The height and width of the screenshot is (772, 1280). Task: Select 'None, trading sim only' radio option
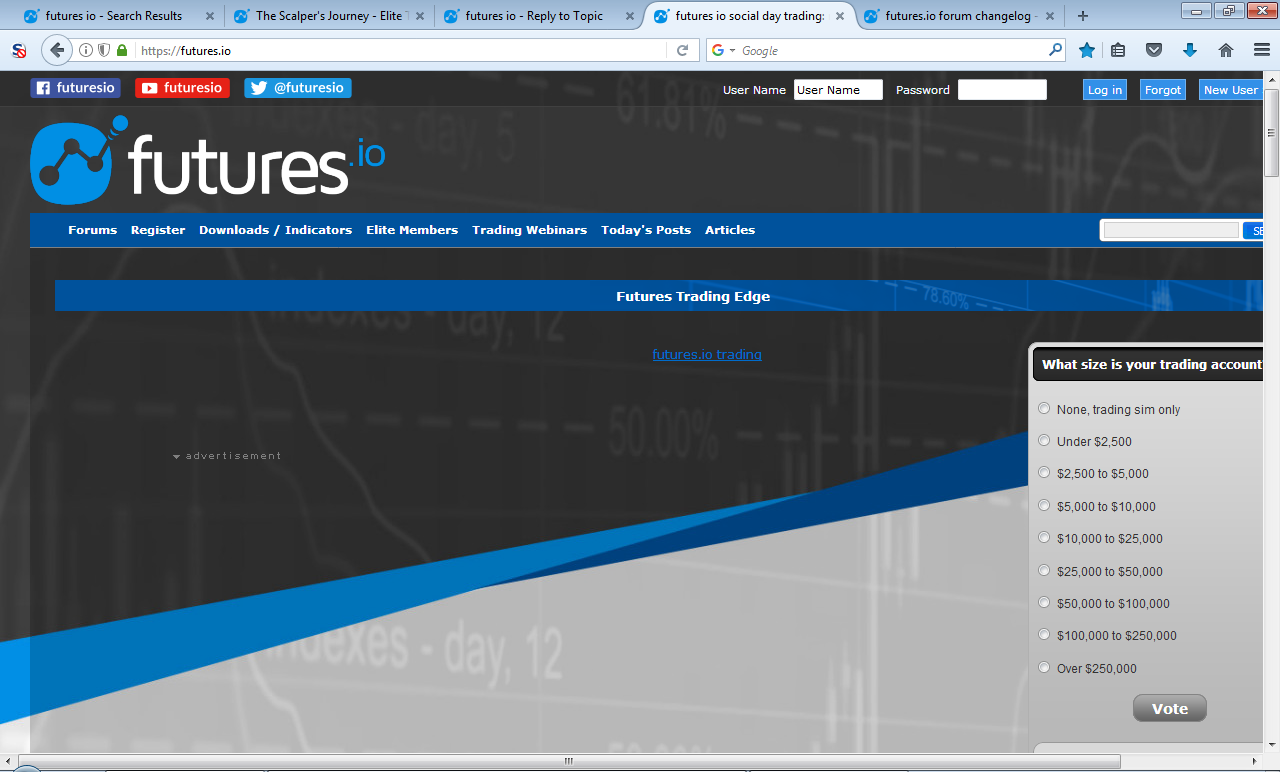pyautogui.click(x=1044, y=409)
